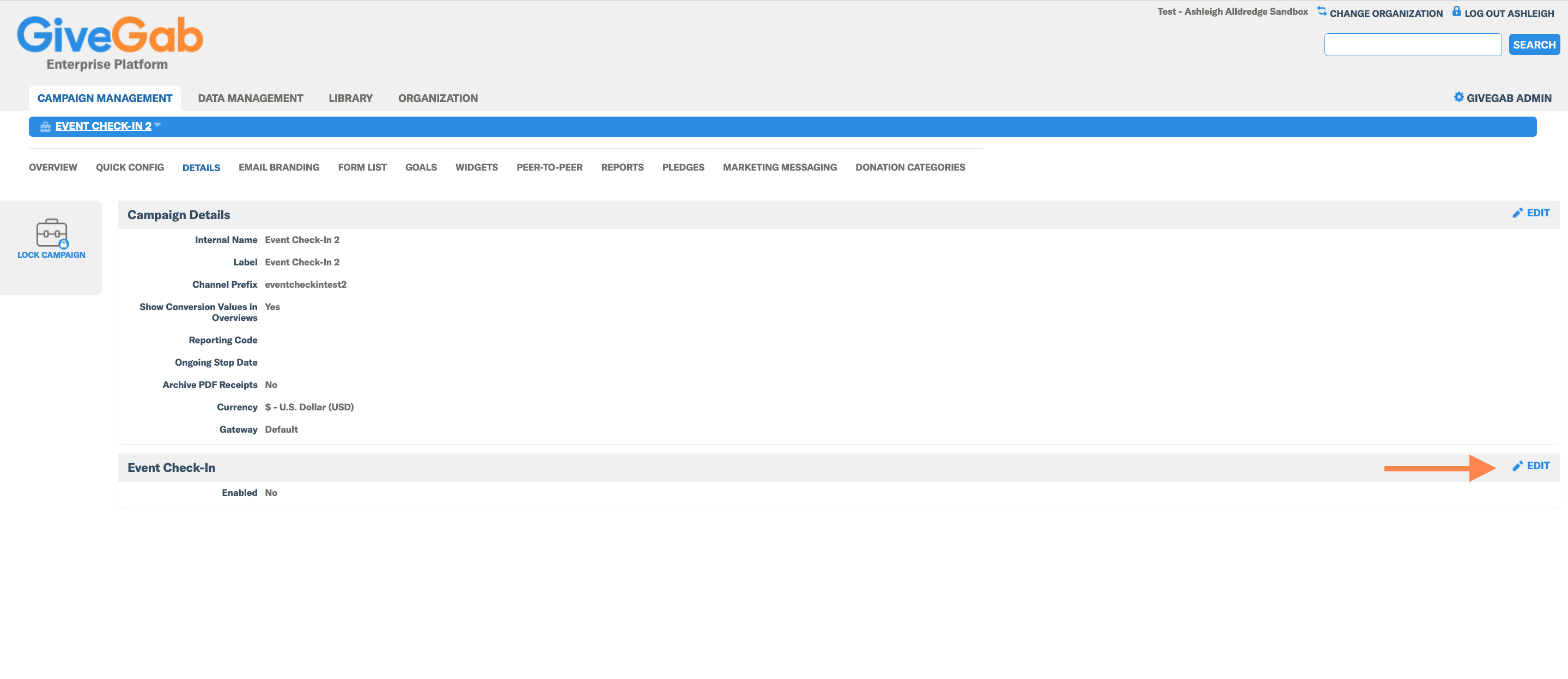Expand the Event Check-In 2 campaign dropdown arrow
1568x679 pixels.
click(x=157, y=125)
